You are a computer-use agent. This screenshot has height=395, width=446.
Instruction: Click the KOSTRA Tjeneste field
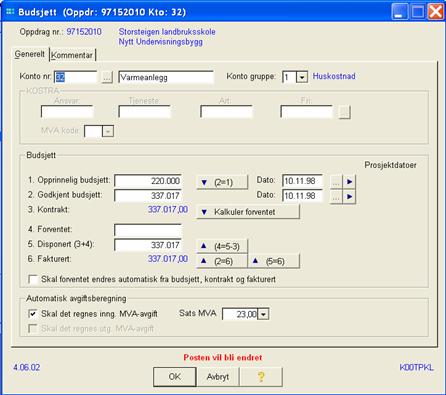[144, 112]
